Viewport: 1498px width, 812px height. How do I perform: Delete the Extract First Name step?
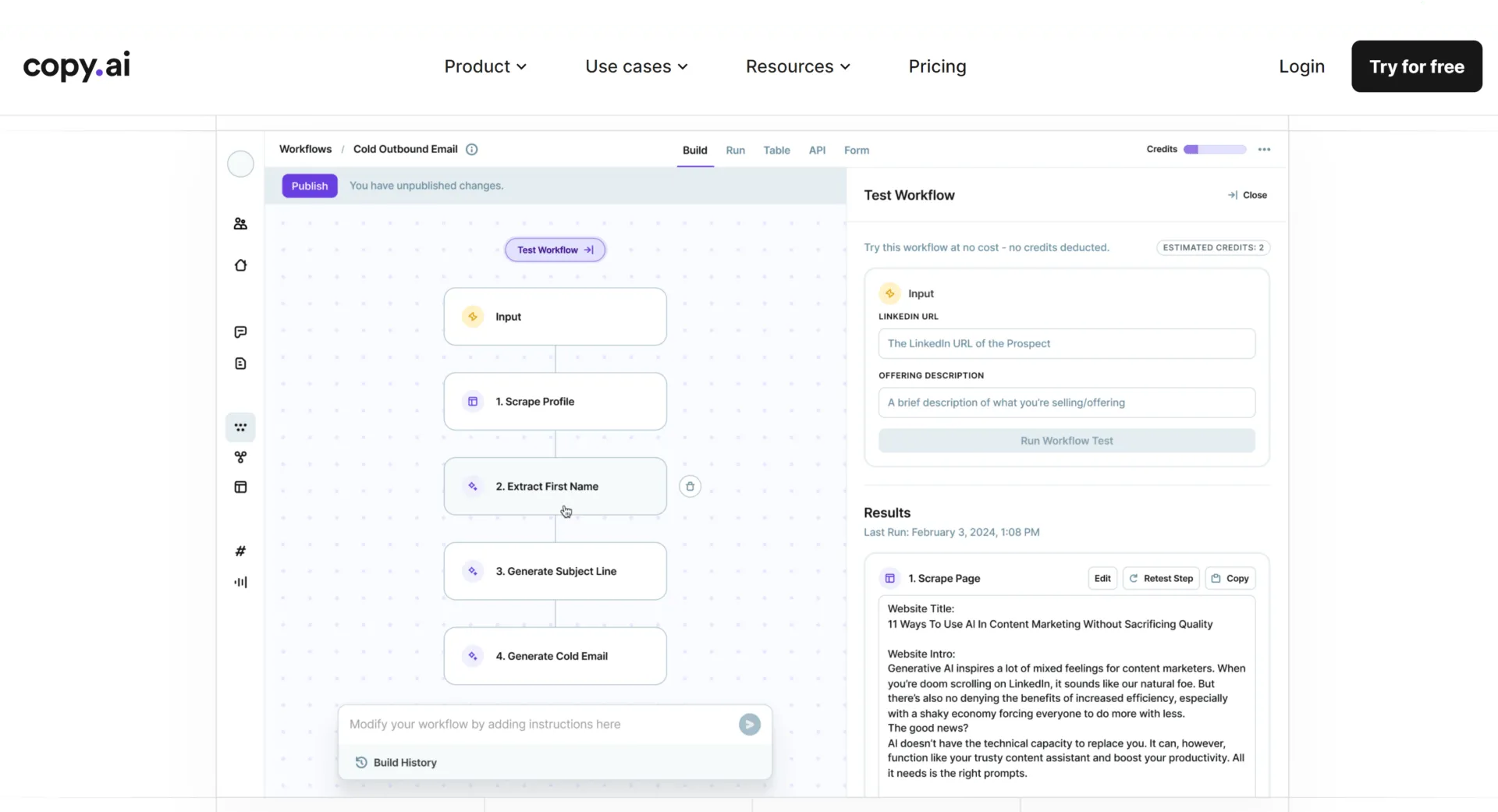(690, 486)
